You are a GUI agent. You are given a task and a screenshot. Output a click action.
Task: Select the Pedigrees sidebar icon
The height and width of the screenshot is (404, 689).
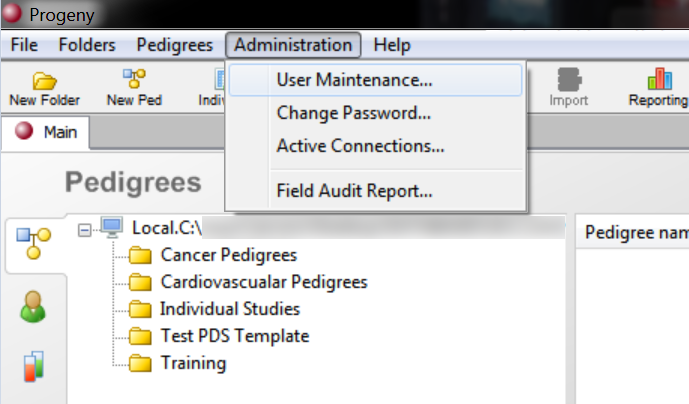pyautogui.click(x=34, y=244)
